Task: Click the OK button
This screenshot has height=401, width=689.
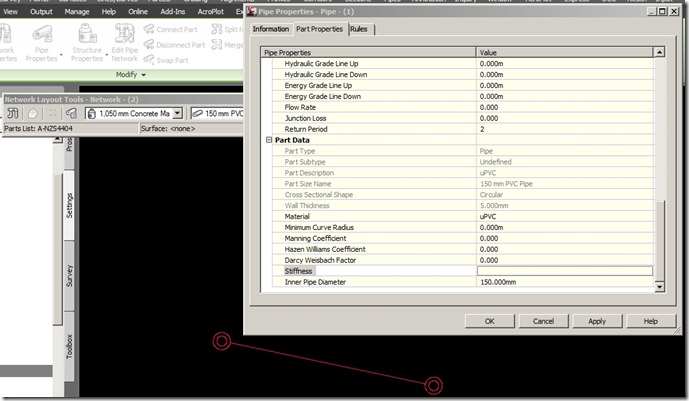Action: tap(490, 321)
